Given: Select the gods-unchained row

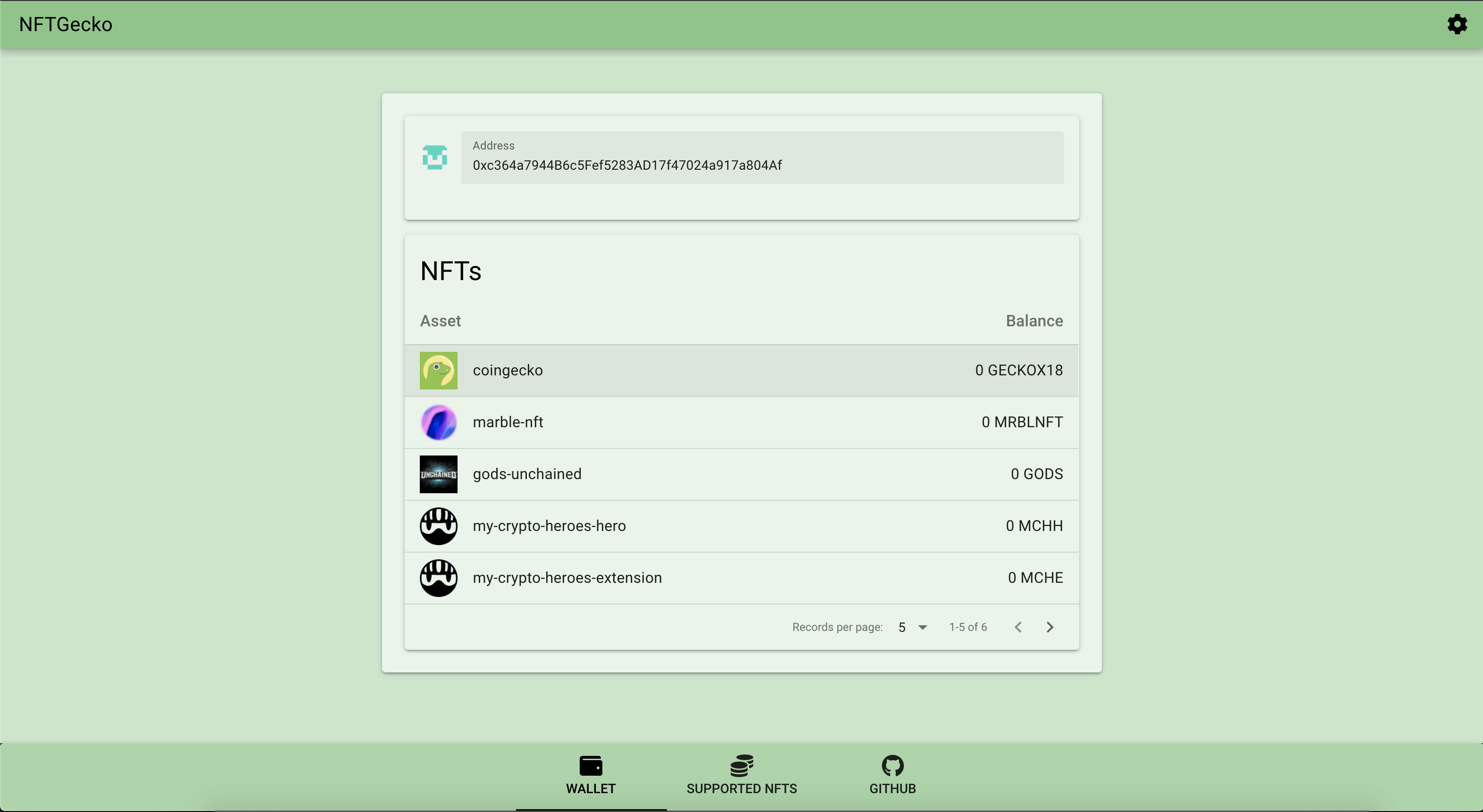Looking at the screenshot, I should [x=741, y=474].
